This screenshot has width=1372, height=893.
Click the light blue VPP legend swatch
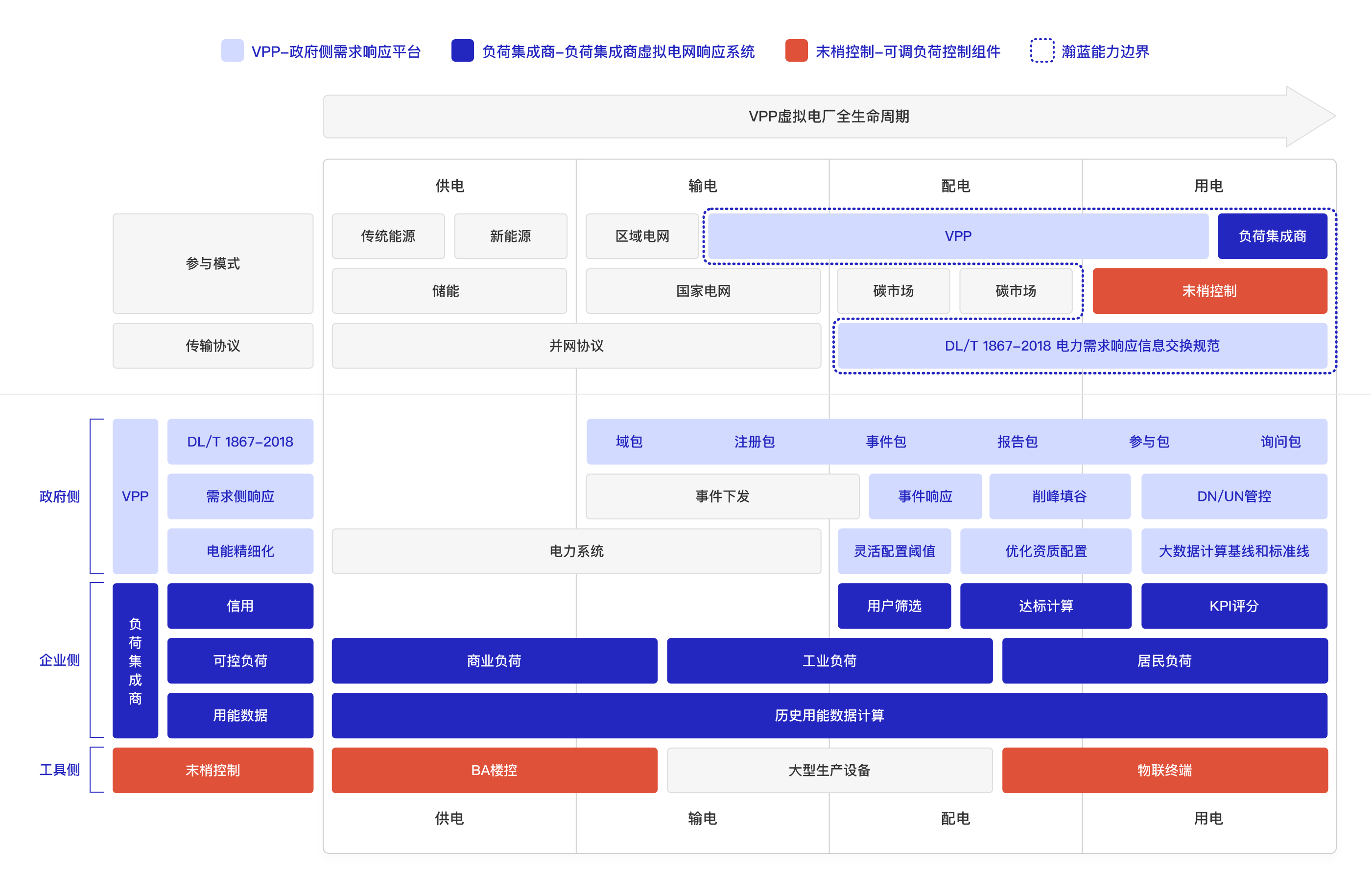pyautogui.click(x=232, y=51)
